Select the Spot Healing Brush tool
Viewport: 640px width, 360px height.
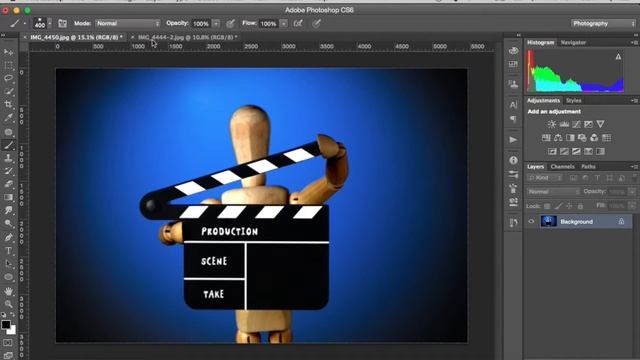pyautogui.click(x=8, y=132)
